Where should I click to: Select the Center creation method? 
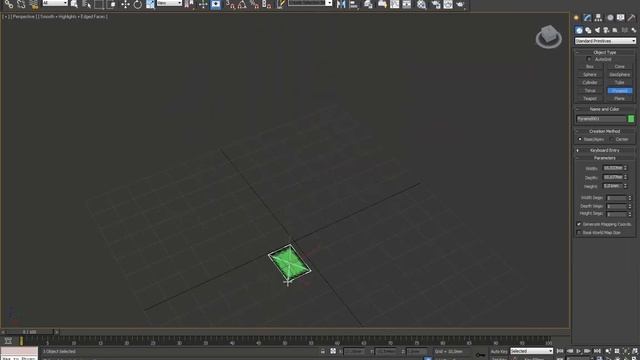[612, 139]
